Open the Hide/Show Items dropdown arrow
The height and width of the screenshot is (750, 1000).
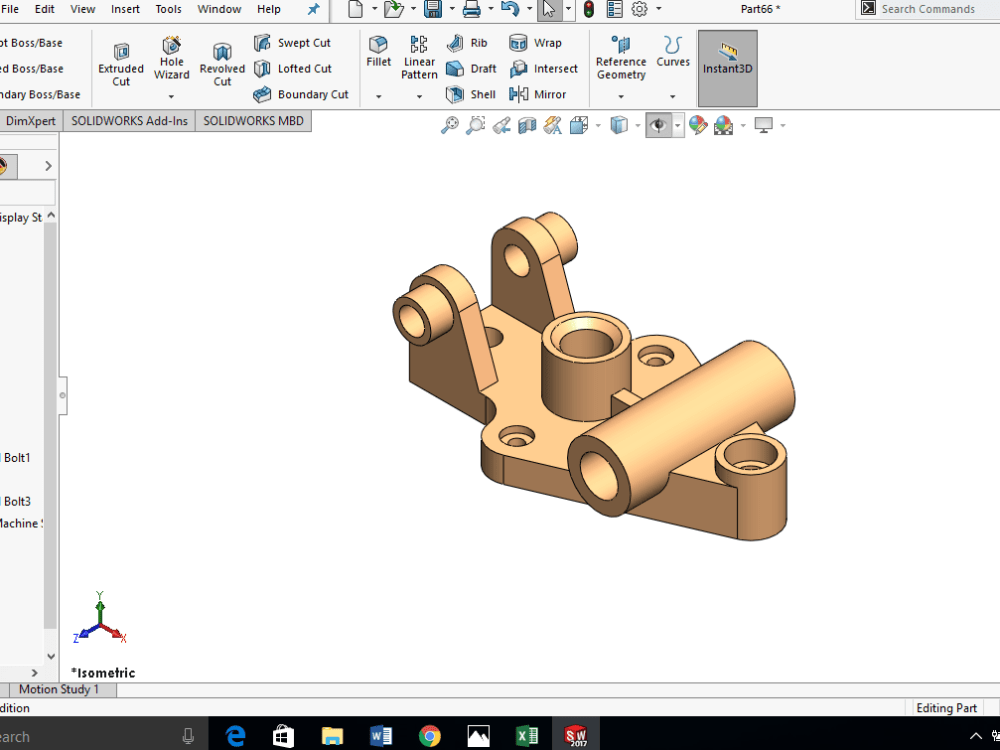click(678, 125)
